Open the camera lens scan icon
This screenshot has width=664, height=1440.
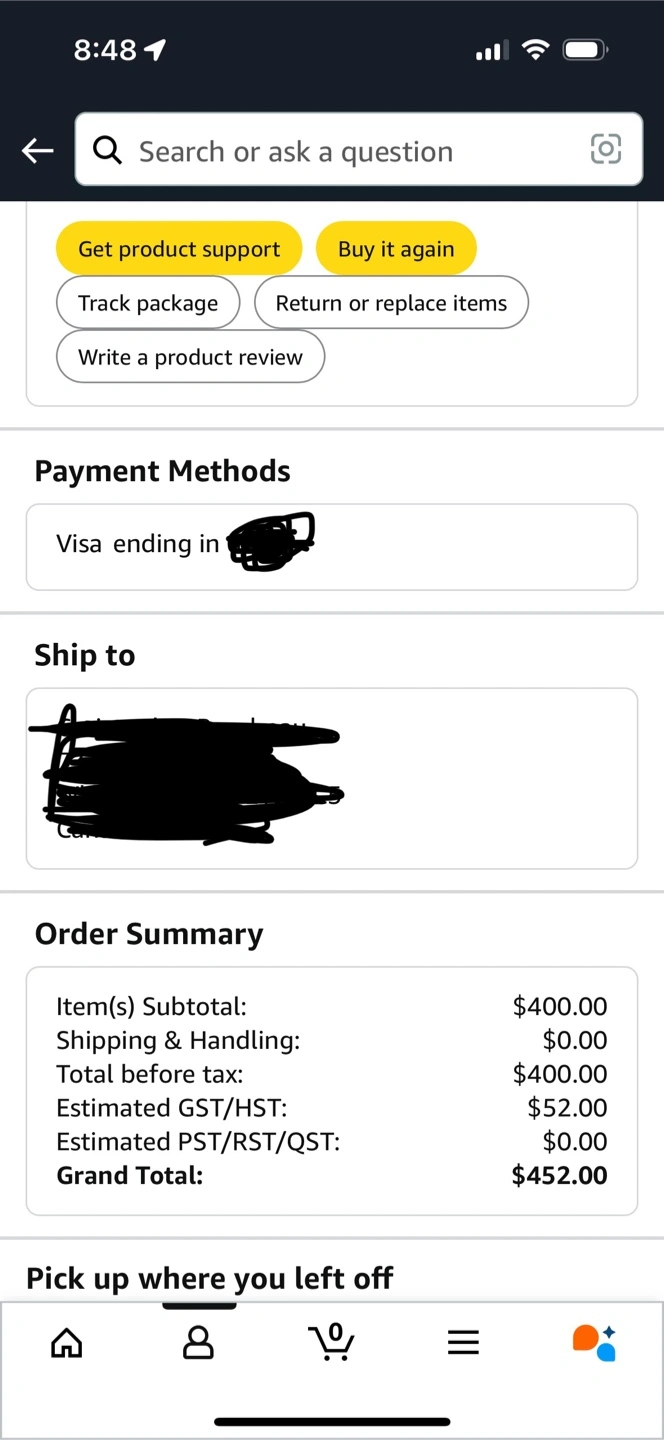point(606,150)
